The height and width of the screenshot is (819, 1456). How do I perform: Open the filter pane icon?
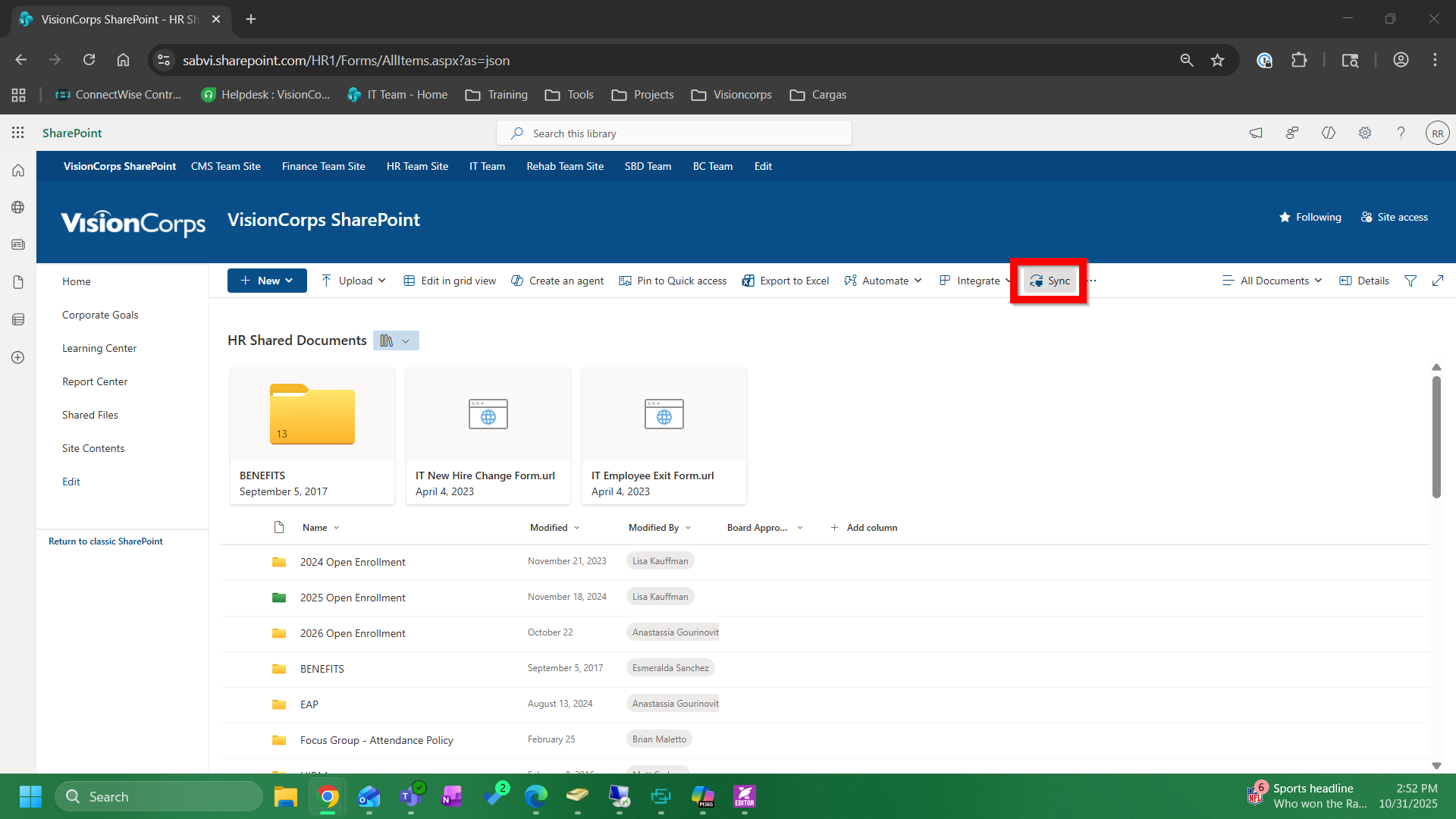coord(1410,281)
